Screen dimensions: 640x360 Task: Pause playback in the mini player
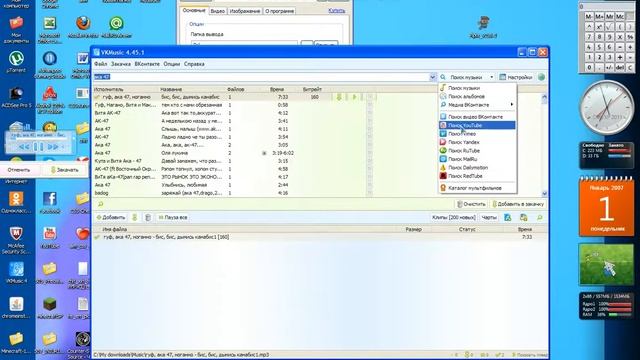38,147
